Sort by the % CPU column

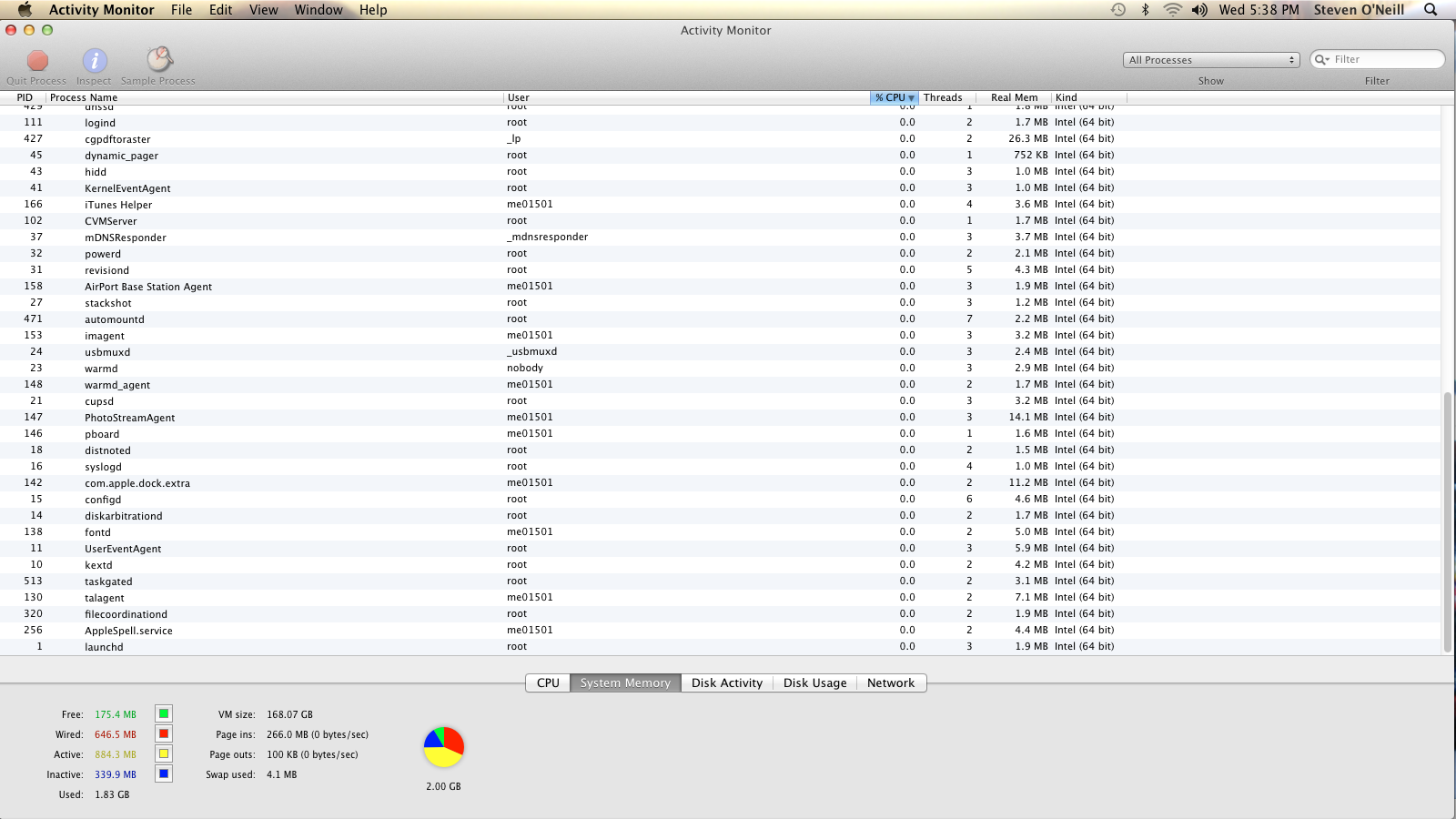[895, 97]
